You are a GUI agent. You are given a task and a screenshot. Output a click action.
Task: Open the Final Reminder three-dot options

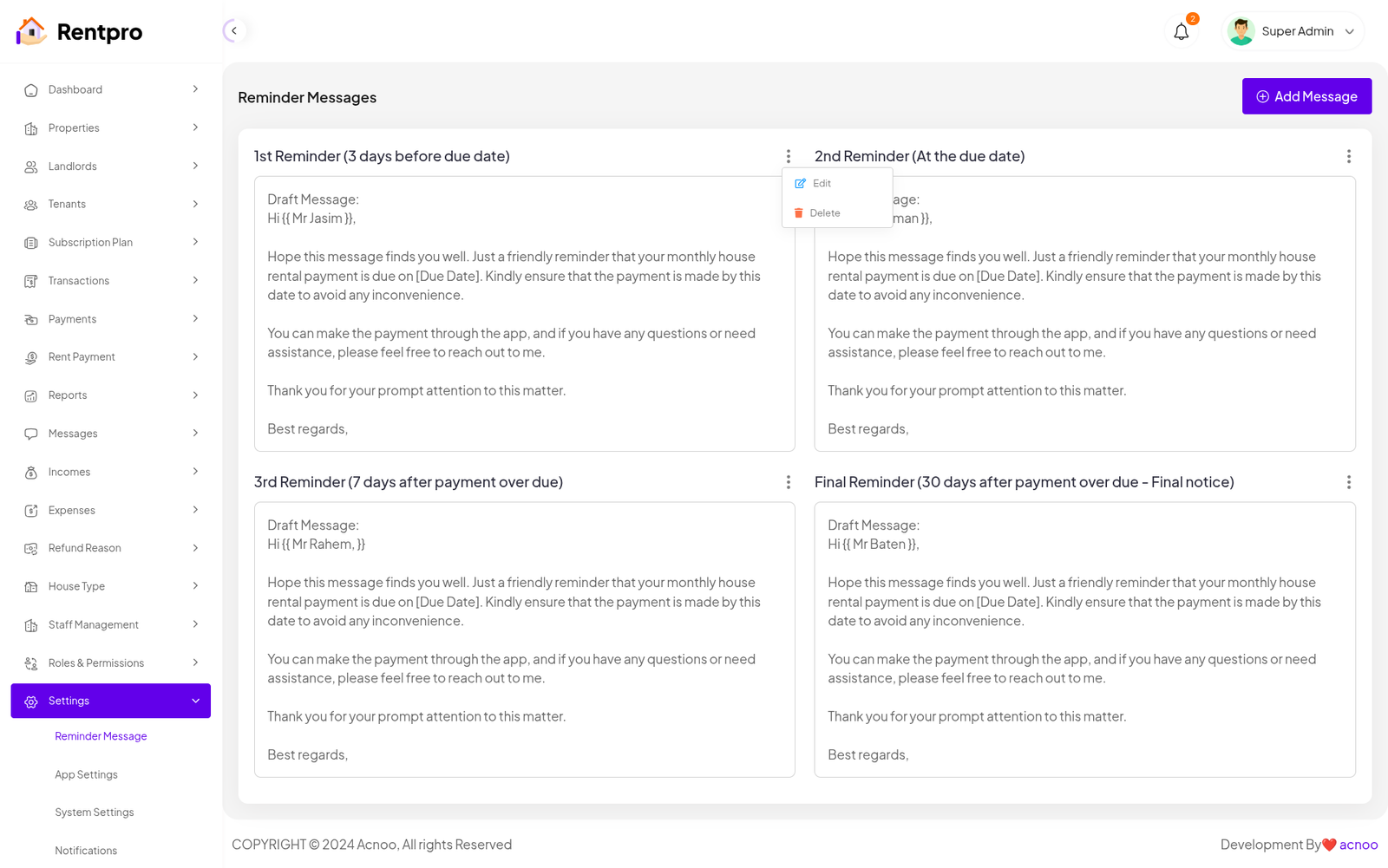click(x=1348, y=482)
